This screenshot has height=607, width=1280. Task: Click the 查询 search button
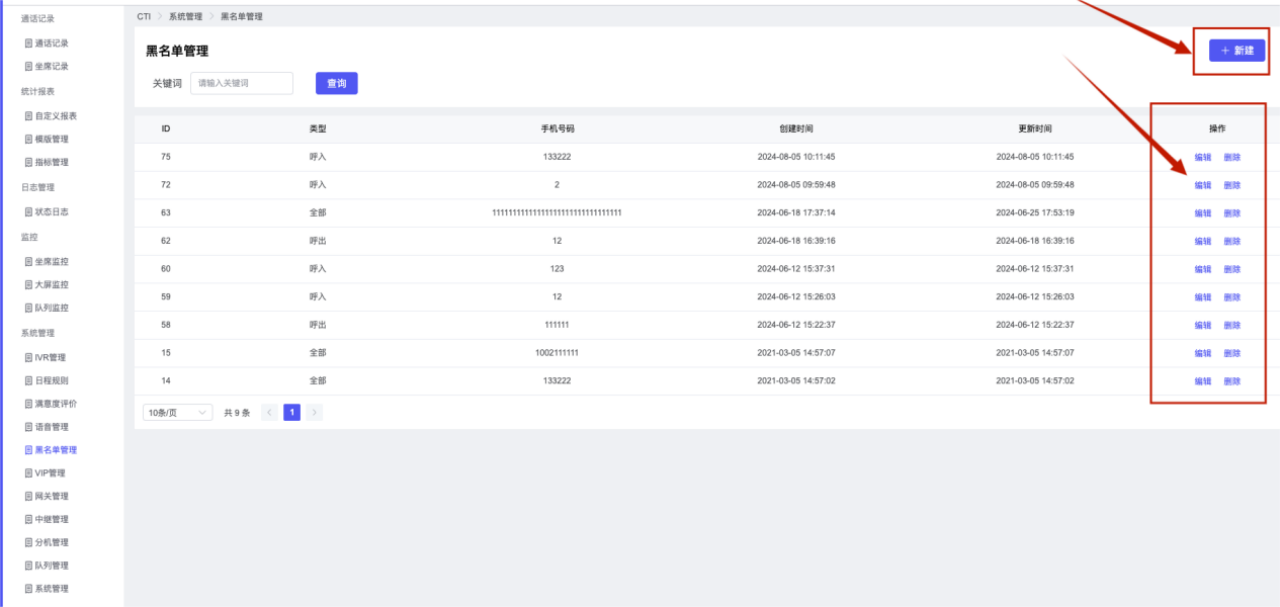336,84
